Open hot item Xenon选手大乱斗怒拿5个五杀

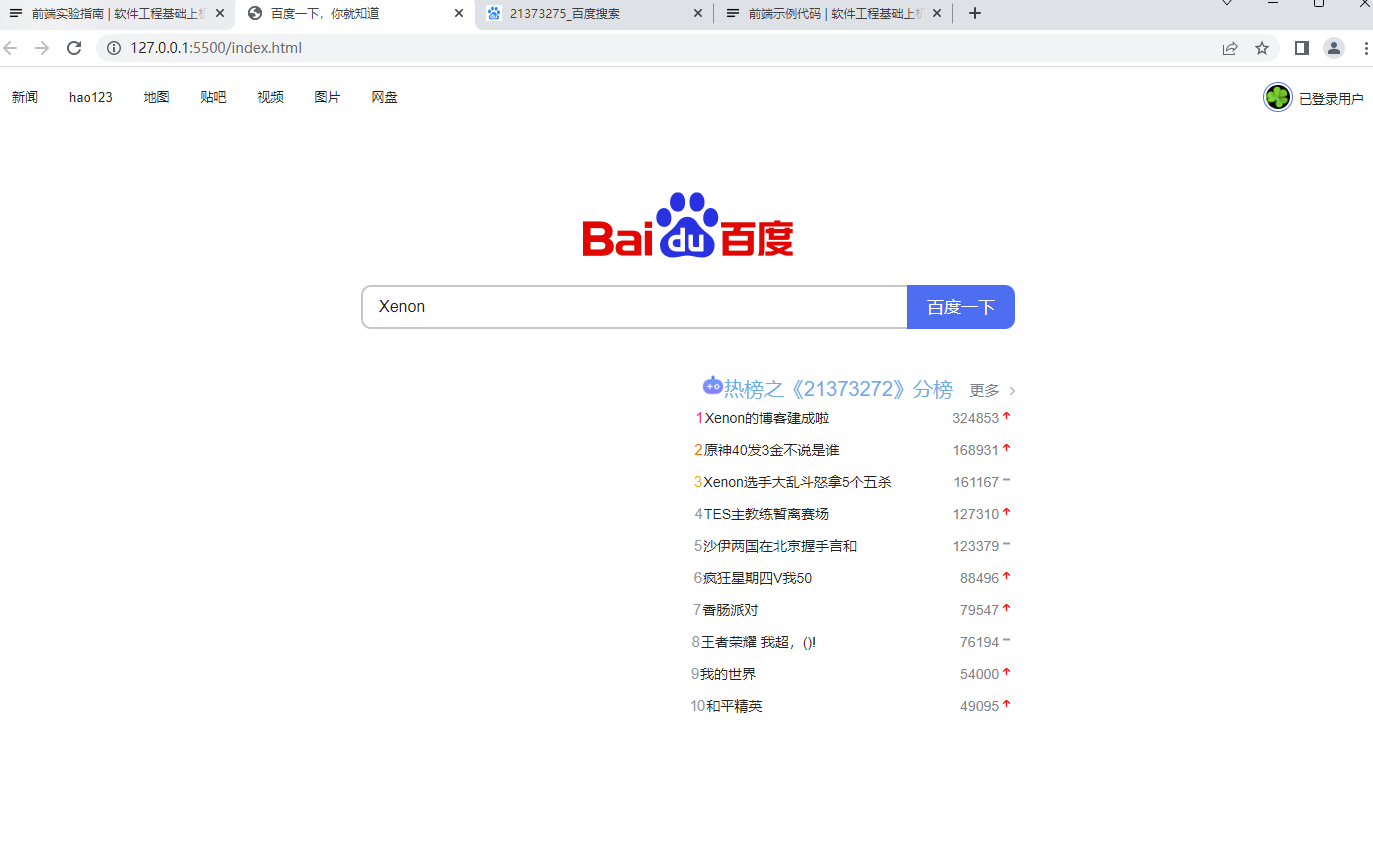(797, 482)
